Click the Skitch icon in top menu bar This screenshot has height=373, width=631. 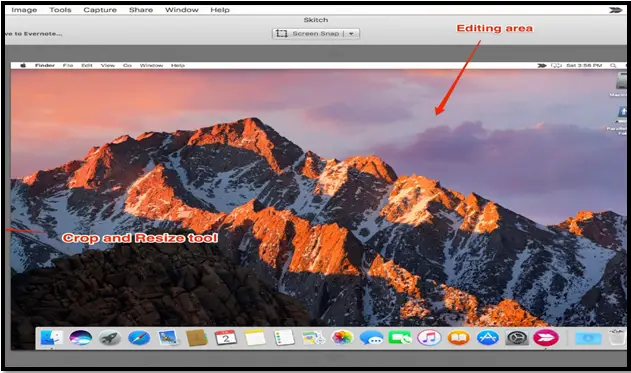(615, 10)
